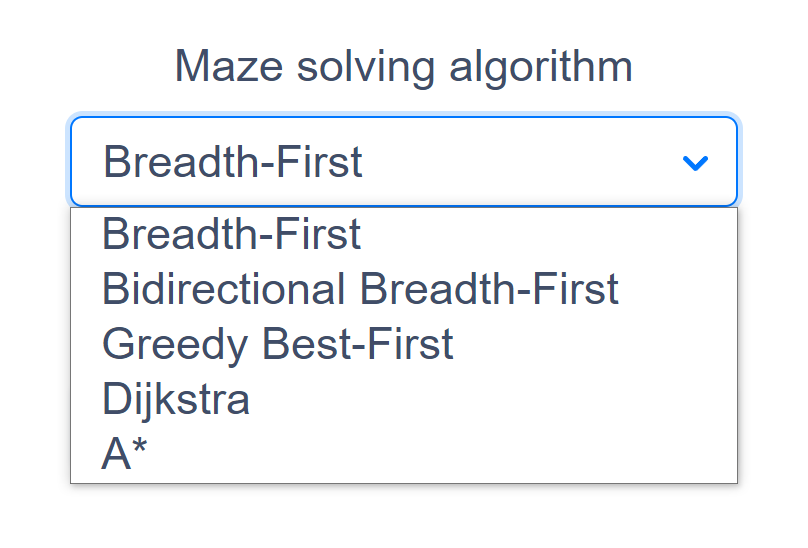Toggle the algorithm select box
The width and height of the screenshot is (808, 548).
(x=403, y=162)
